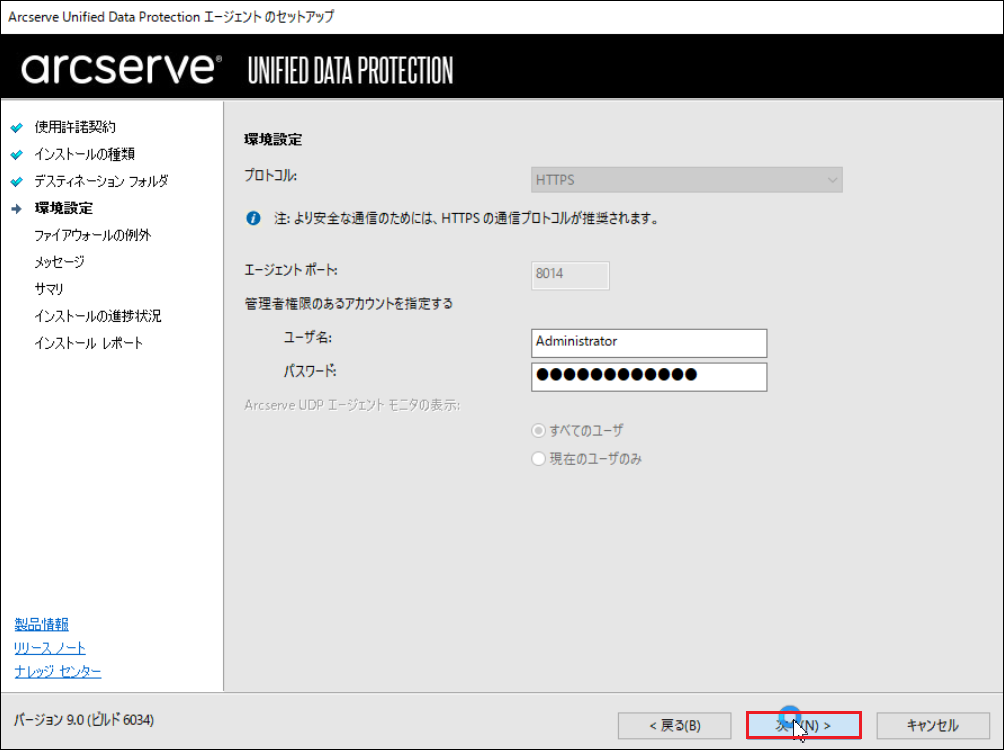This screenshot has height=750, width=1004.
Task: Focus the ユーザ名 field containing Administrator
Action: [x=649, y=343]
